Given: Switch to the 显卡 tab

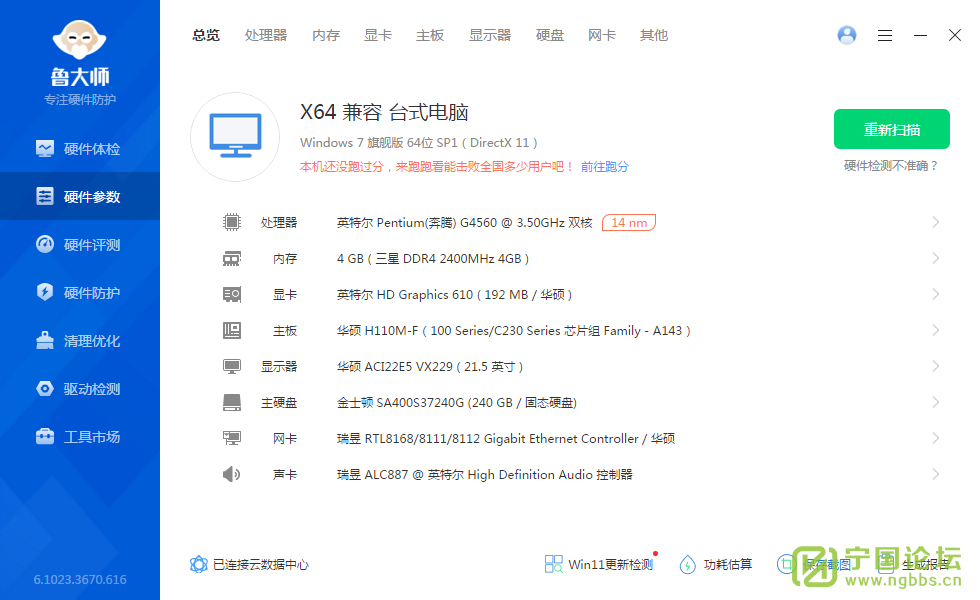Looking at the screenshot, I should pos(378,36).
